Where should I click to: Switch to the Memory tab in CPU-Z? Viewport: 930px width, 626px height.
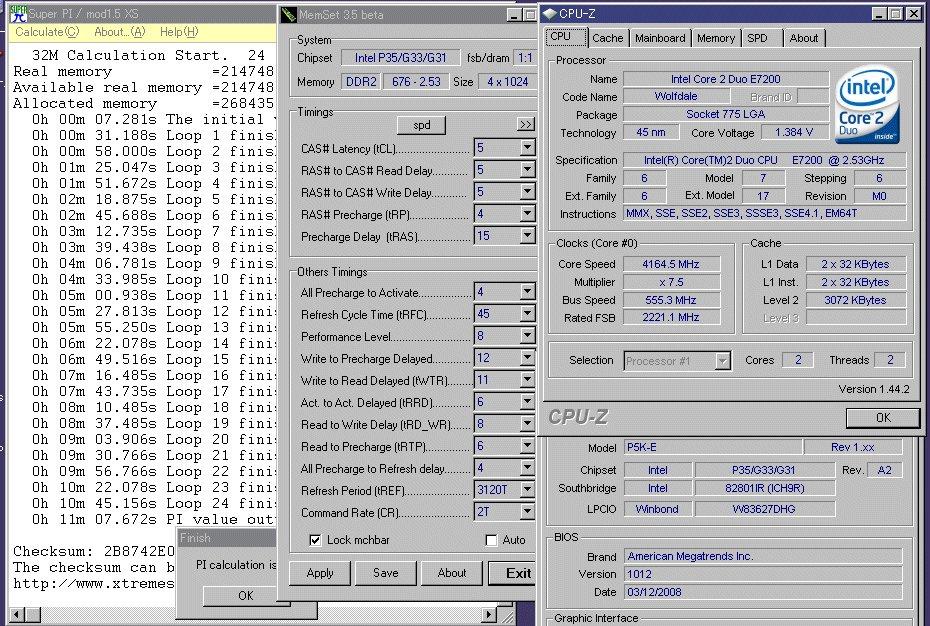pyautogui.click(x=715, y=38)
